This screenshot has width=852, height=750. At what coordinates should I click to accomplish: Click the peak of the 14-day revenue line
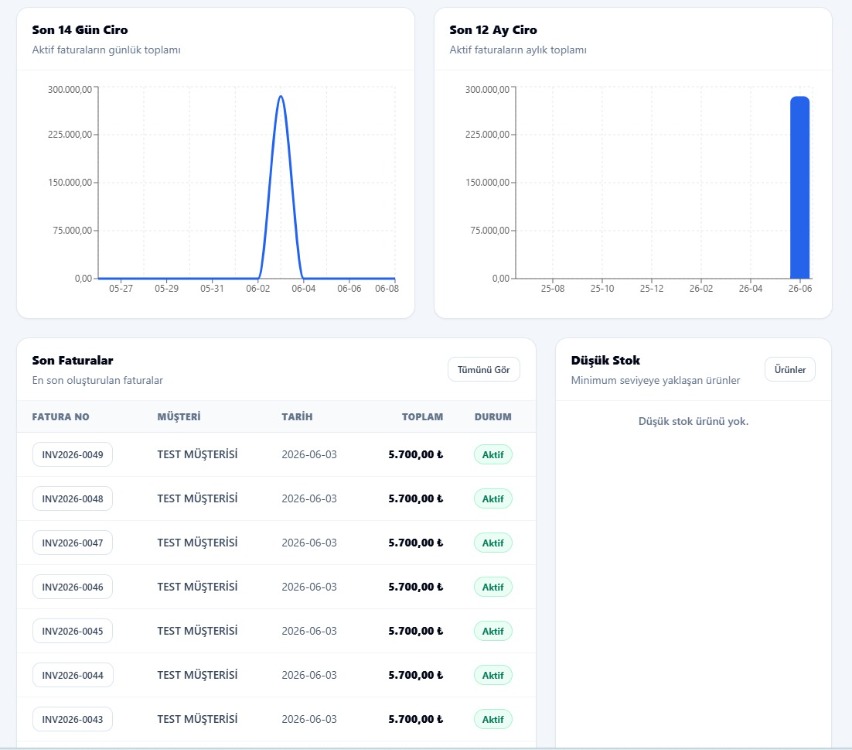pos(280,97)
